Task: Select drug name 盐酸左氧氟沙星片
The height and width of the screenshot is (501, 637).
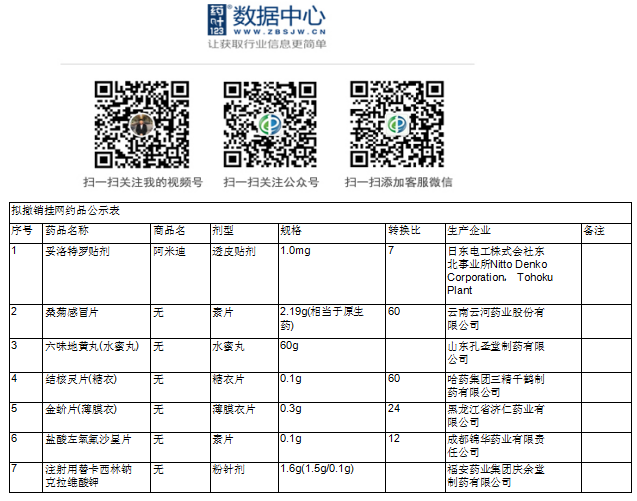Action: pyautogui.click(x=89, y=440)
